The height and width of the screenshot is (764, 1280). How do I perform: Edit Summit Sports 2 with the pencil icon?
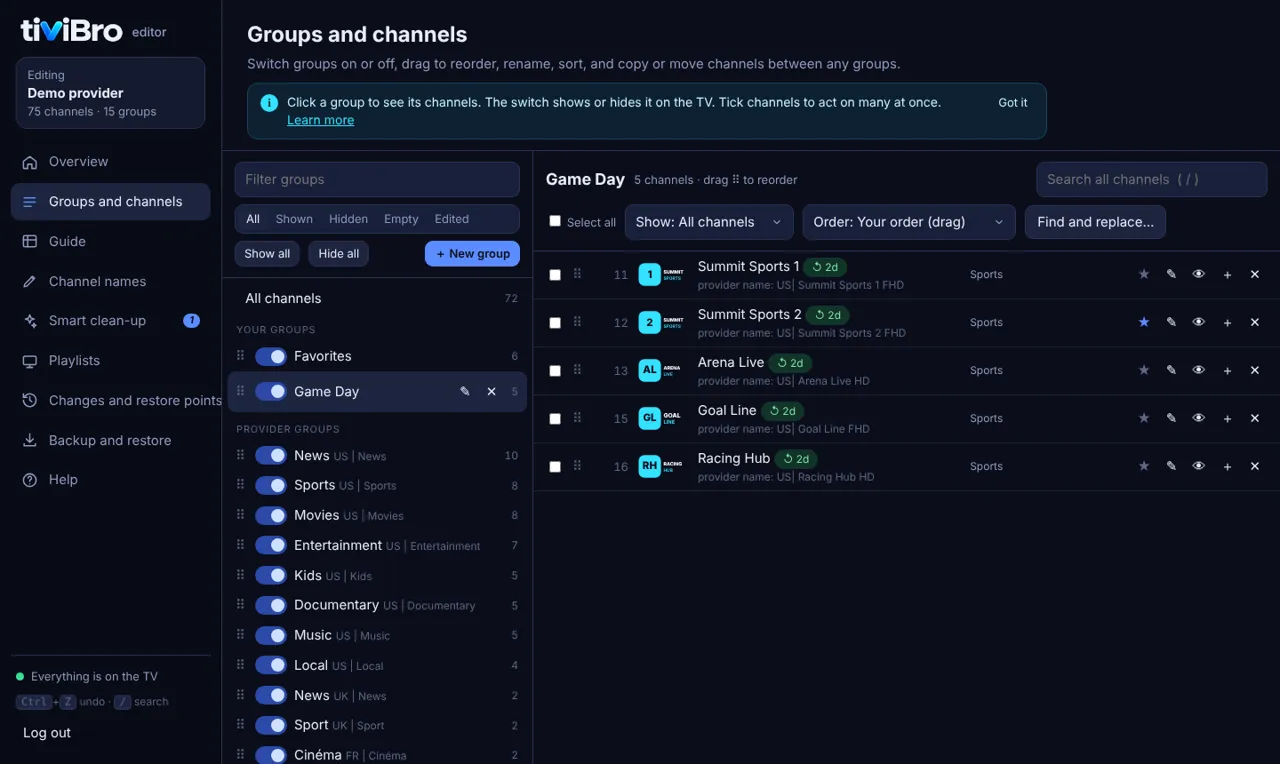coord(1171,323)
